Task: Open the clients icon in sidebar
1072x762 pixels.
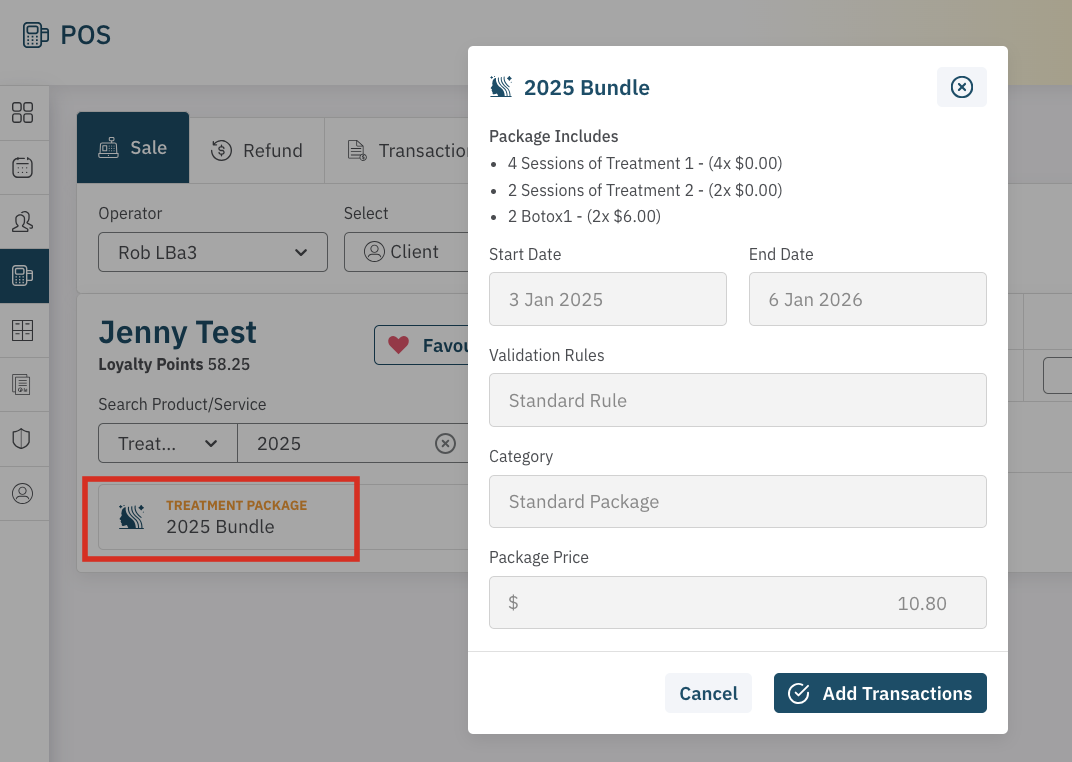Action: coord(22,221)
